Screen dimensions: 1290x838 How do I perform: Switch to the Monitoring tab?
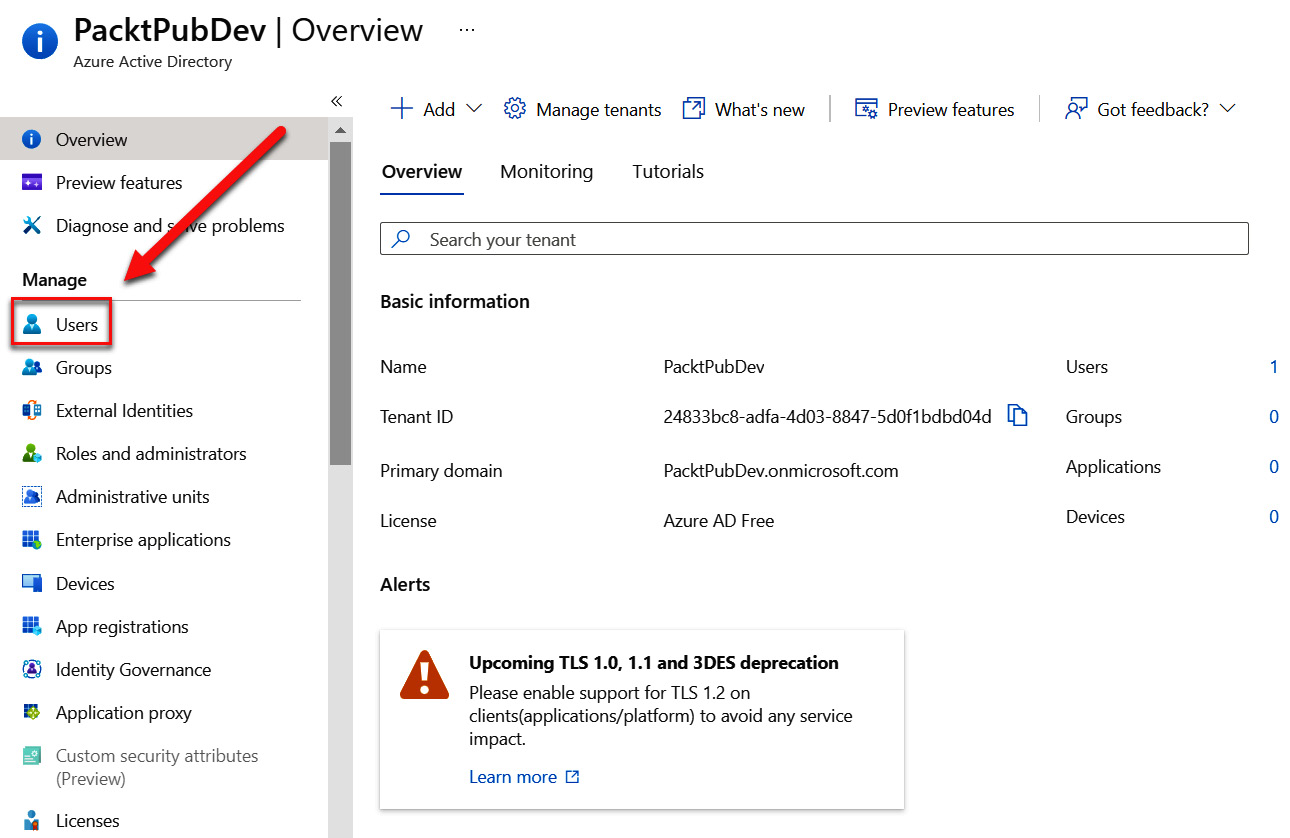(x=546, y=172)
